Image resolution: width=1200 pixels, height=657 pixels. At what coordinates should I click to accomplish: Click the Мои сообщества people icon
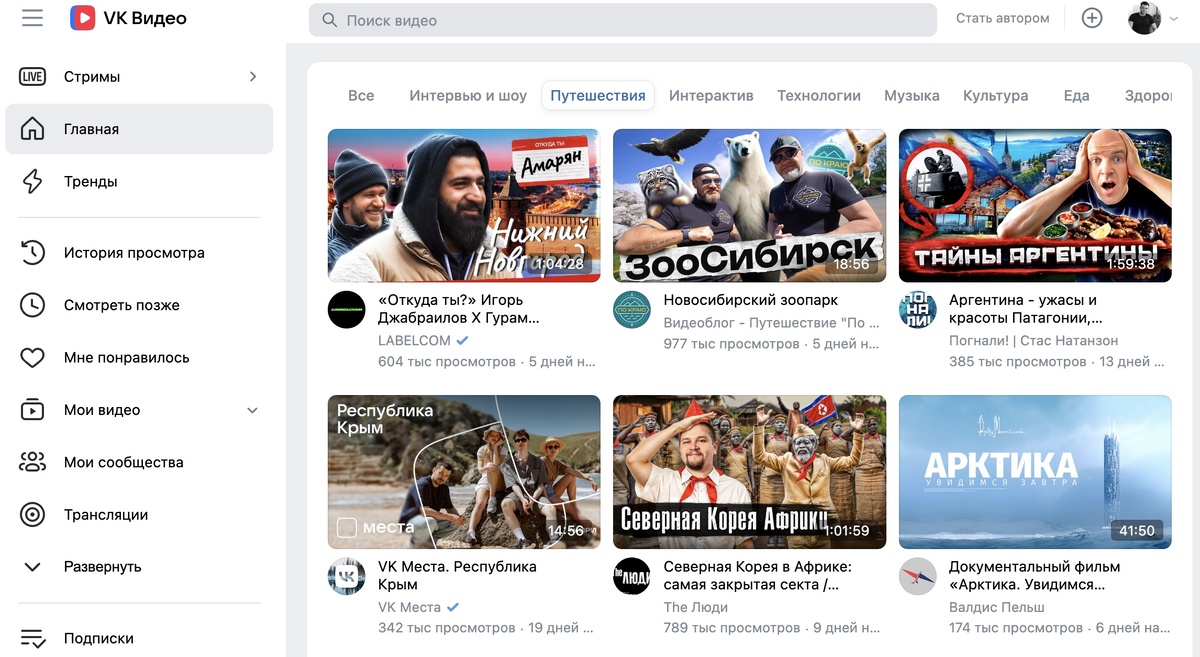(x=33, y=462)
